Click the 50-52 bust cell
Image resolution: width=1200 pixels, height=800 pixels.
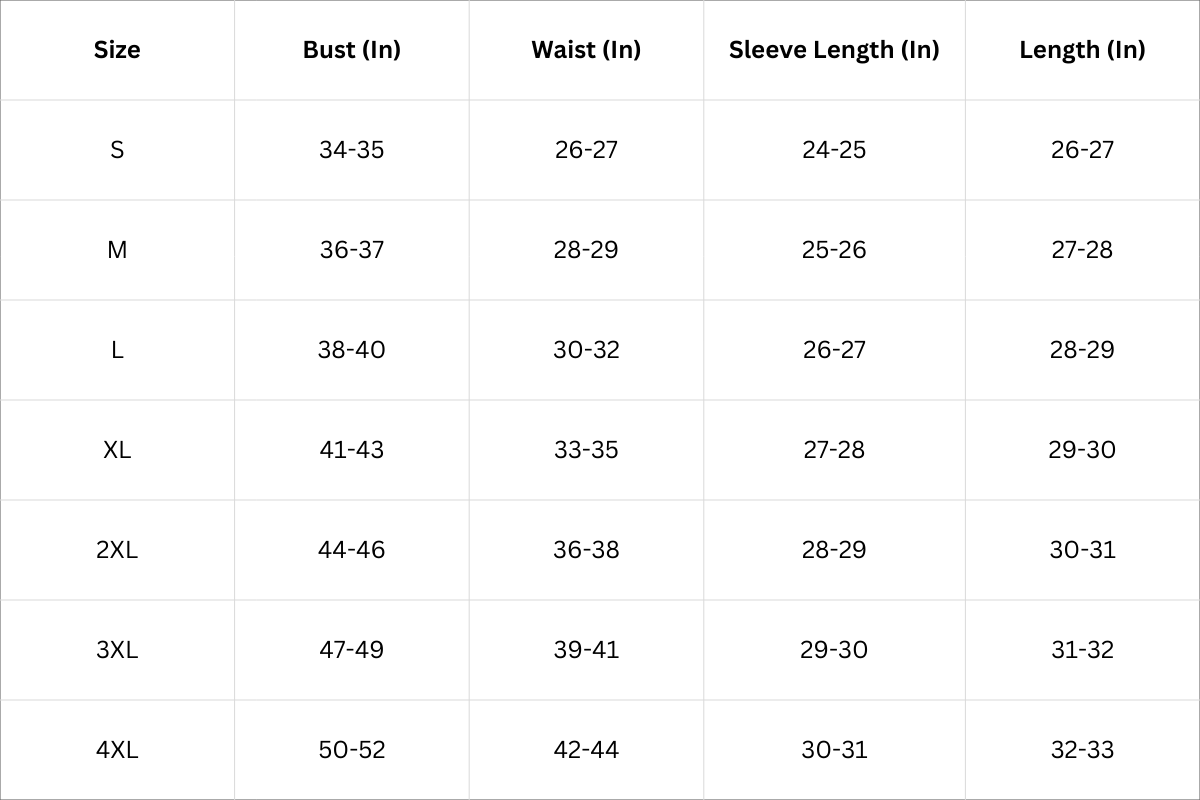tap(352, 750)
